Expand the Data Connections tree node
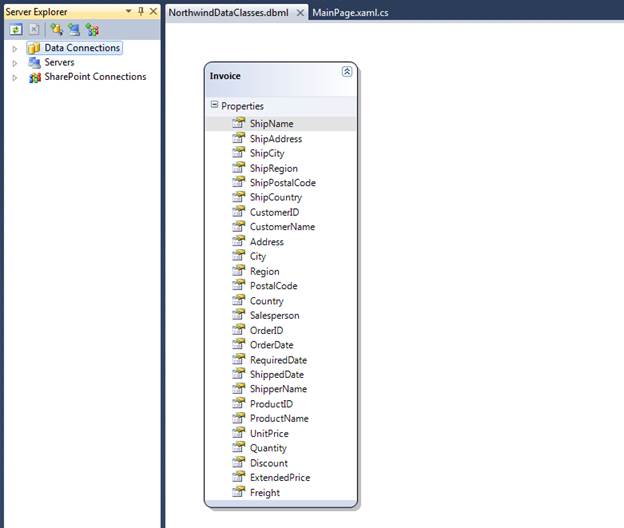The width and height of the screenshot is (624, 528). pos(15,49)
